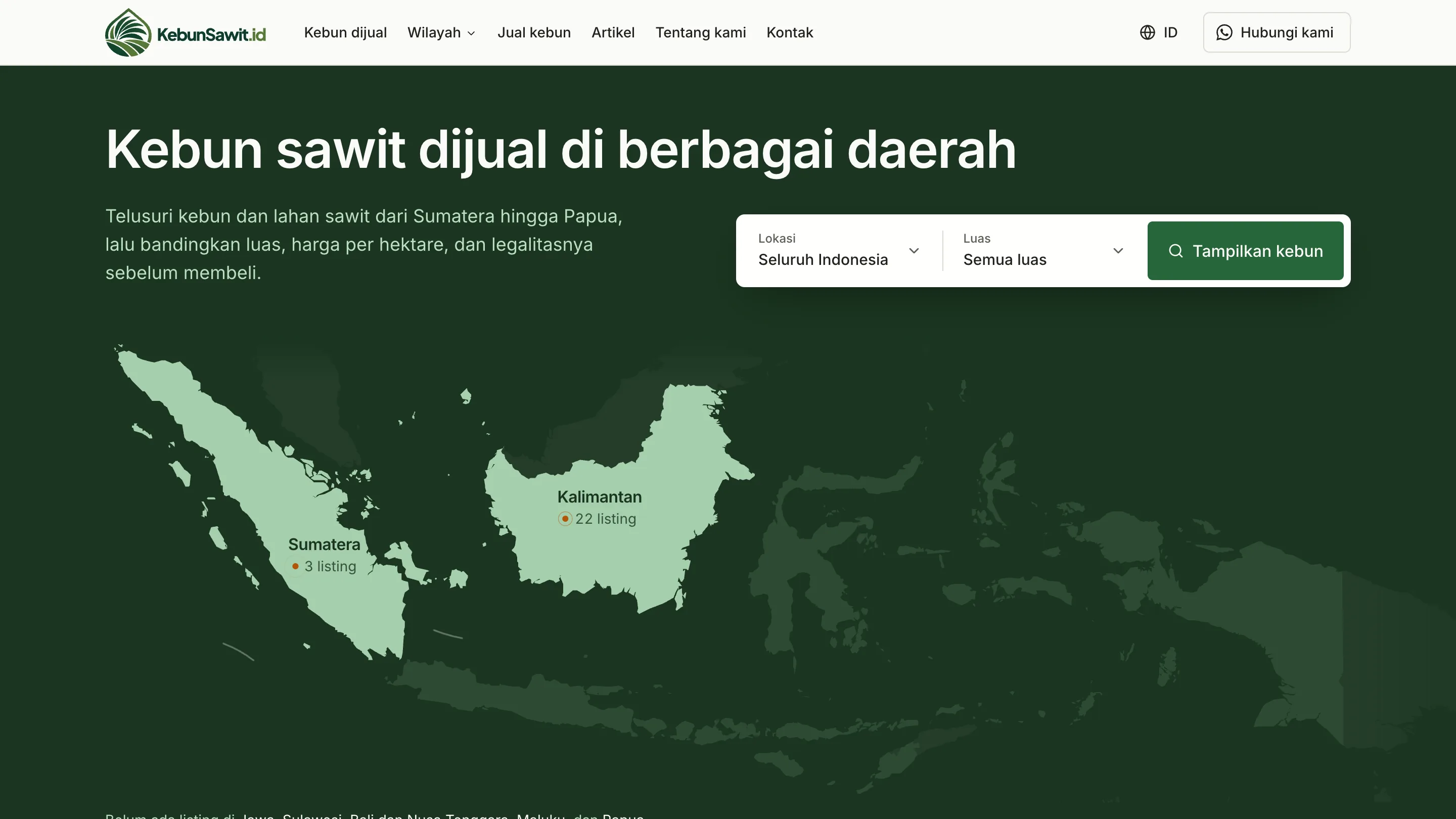The width and height of the screenshot is (1456, 819).
Task: Click the '22 listing' text
Action: [605, 519]
